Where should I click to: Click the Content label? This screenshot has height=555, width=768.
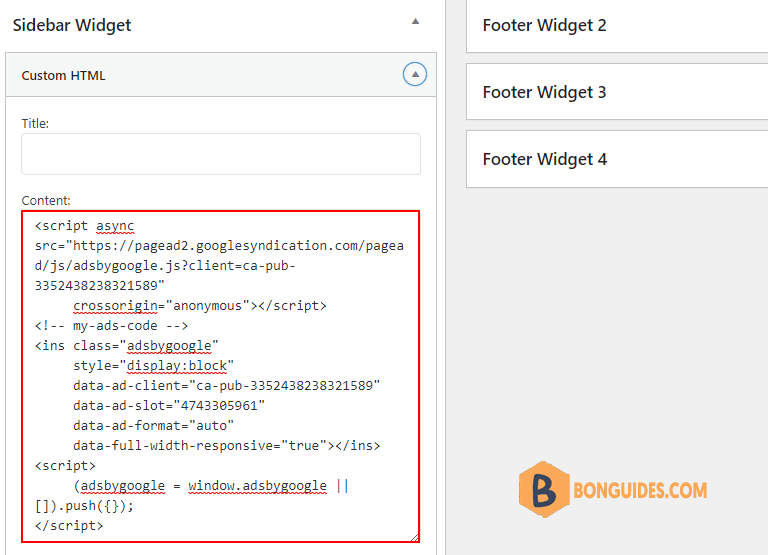click(x=46, y=200)
